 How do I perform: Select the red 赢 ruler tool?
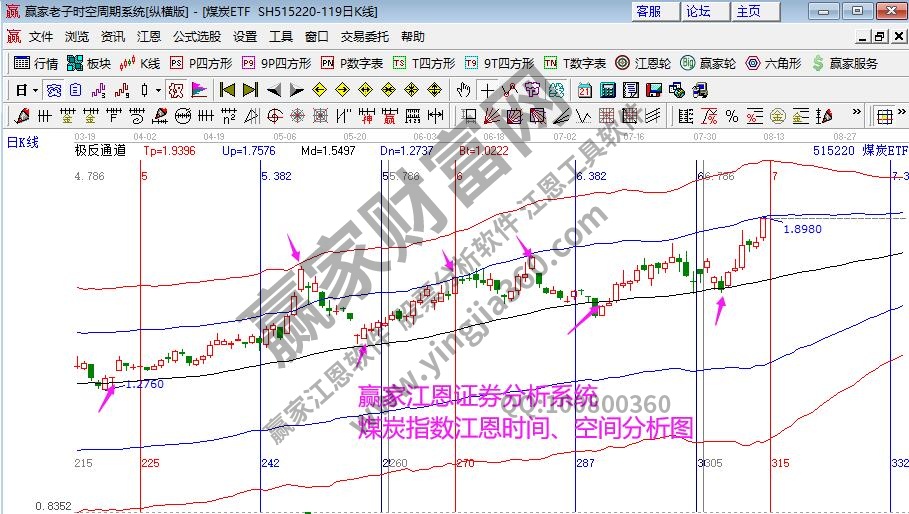[389, 116]
